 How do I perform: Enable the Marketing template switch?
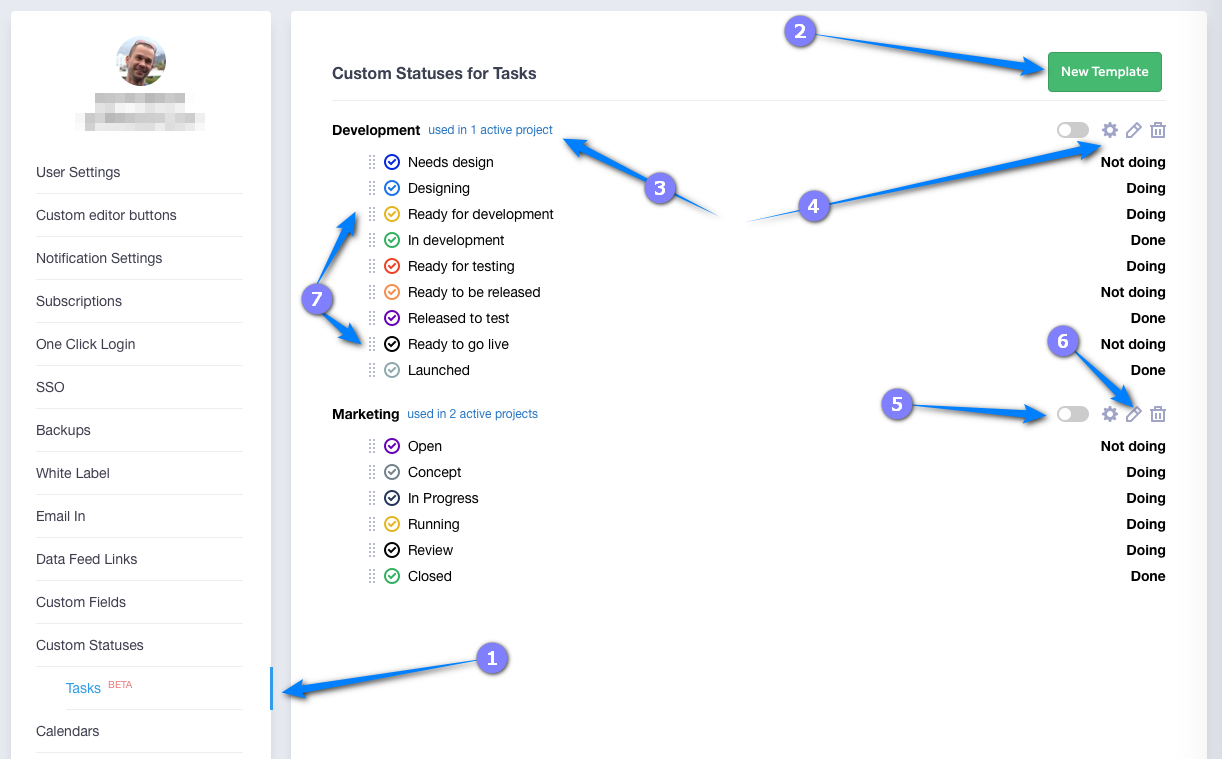(x=1072, y=414)
